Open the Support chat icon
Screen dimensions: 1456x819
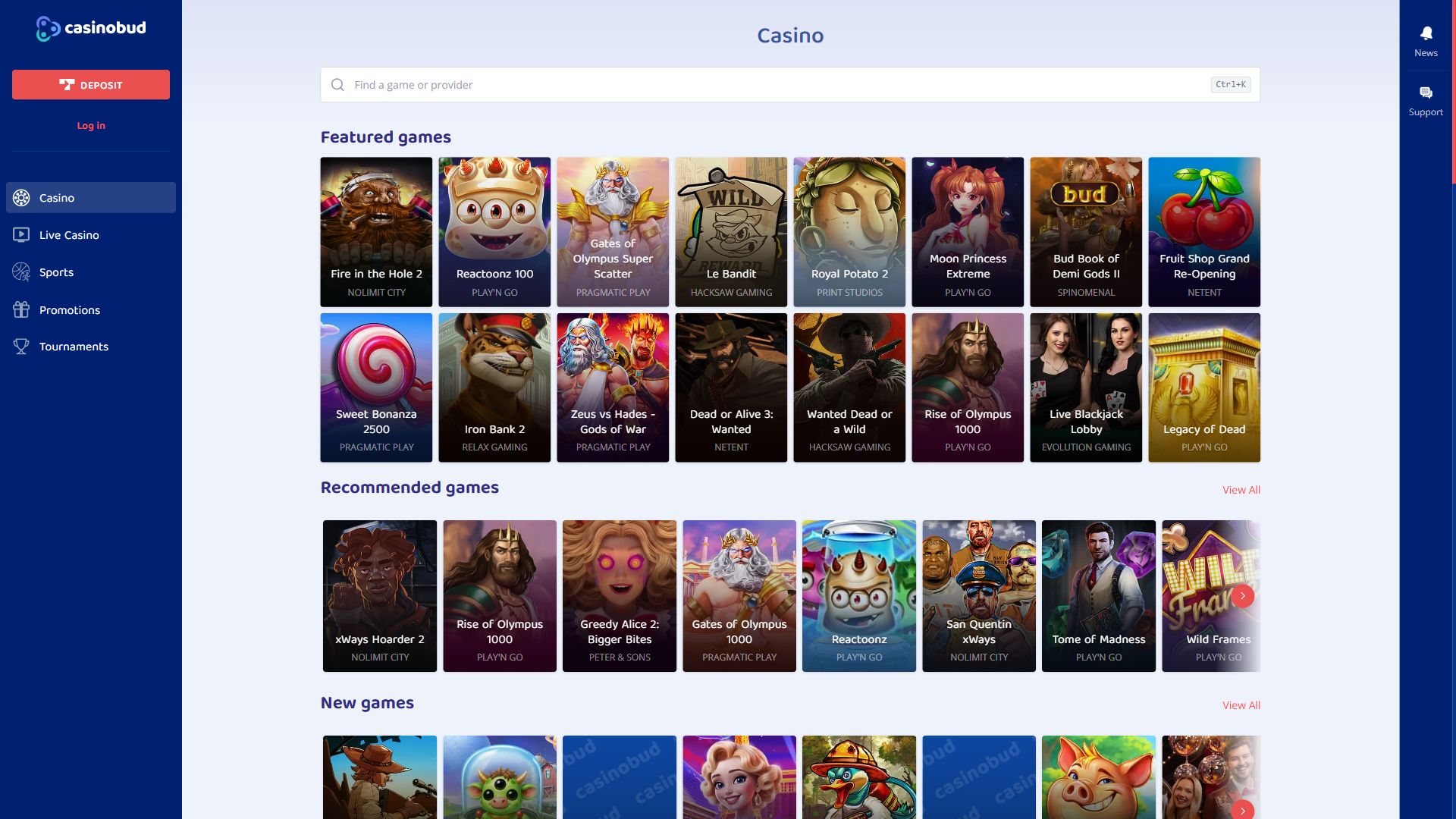pyautogui.click(x=1426, y=93)
